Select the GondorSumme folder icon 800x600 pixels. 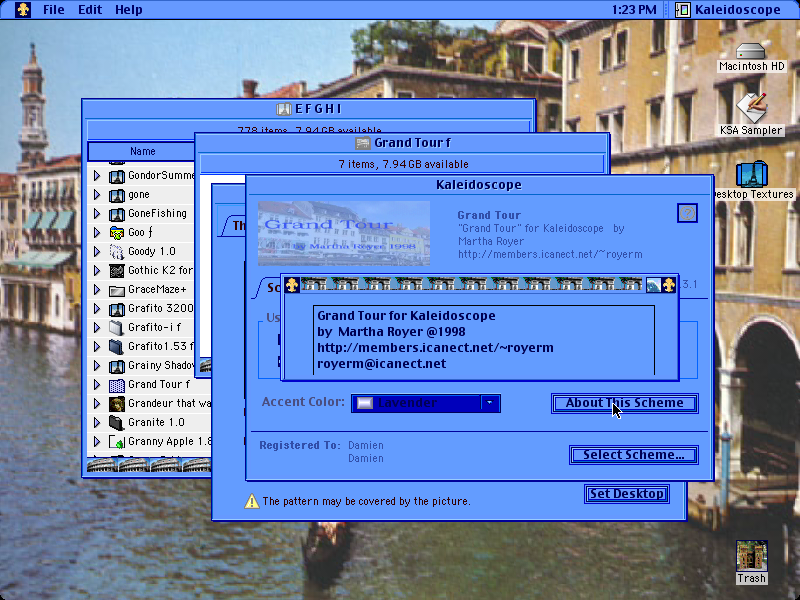[117, 176]
